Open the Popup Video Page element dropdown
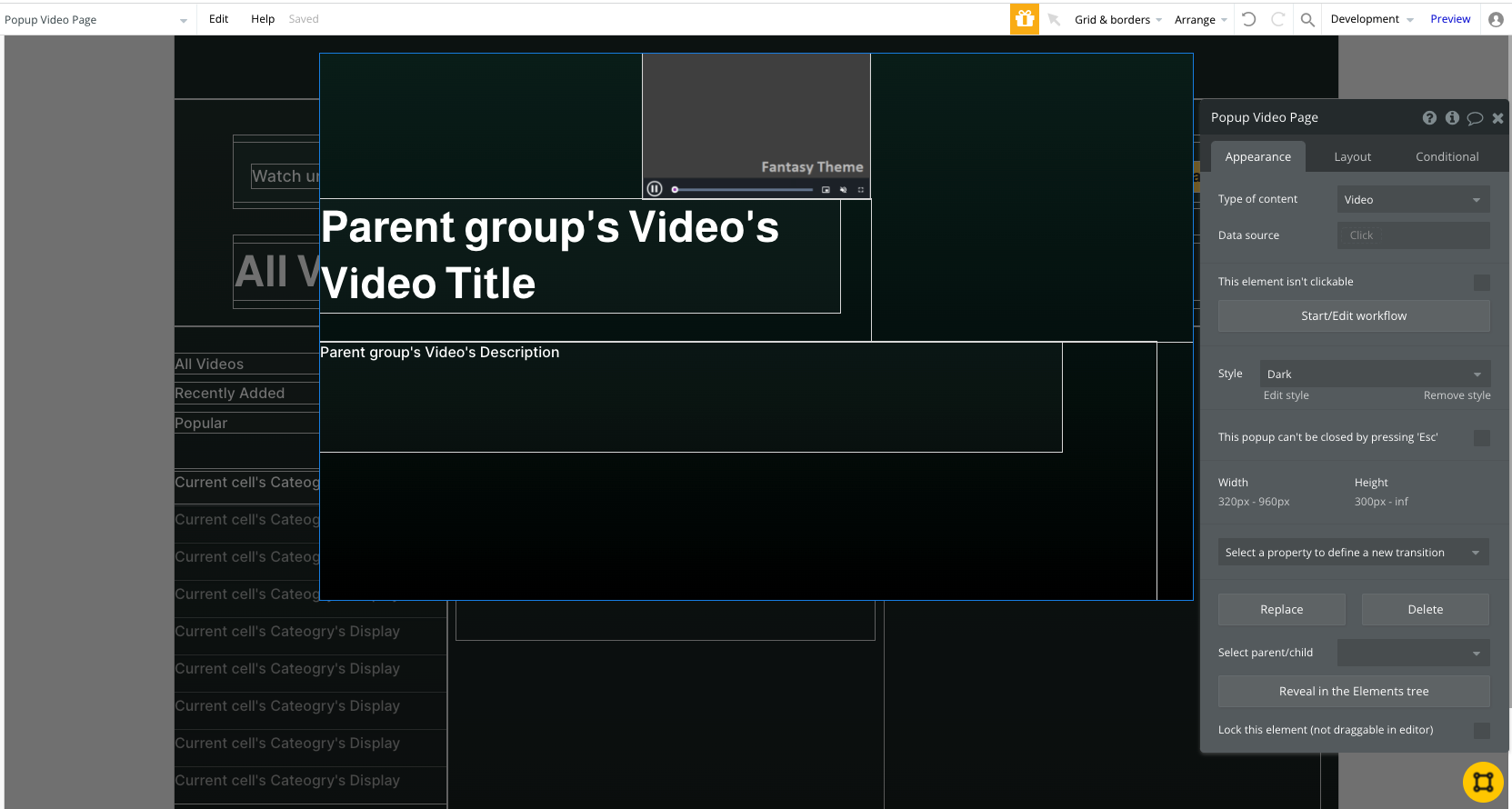 pyautogui.click(x=95, y=19)
